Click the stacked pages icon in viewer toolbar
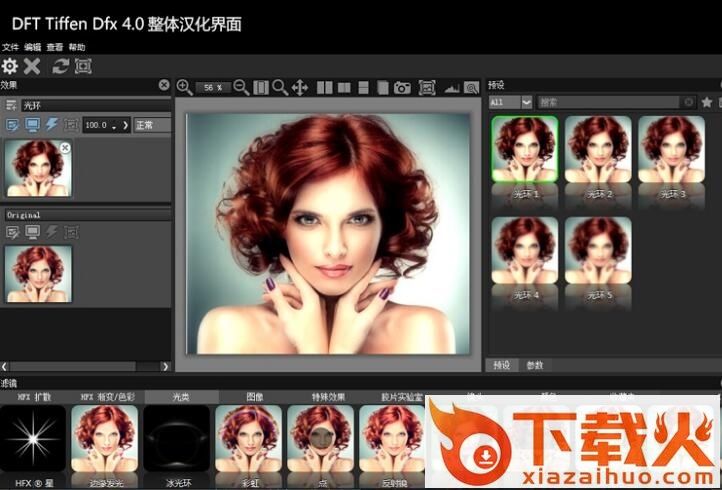 (x=383, y=88)
